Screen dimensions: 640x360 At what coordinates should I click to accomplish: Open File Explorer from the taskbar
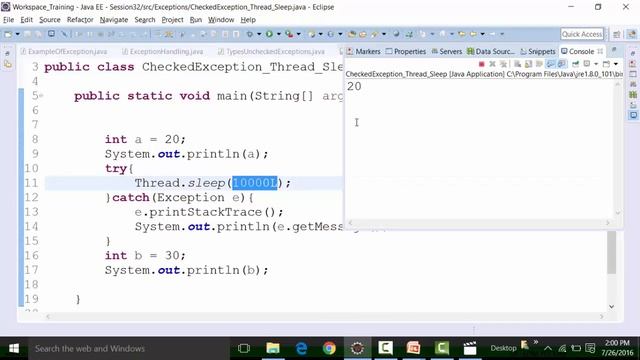coord(273,349)
